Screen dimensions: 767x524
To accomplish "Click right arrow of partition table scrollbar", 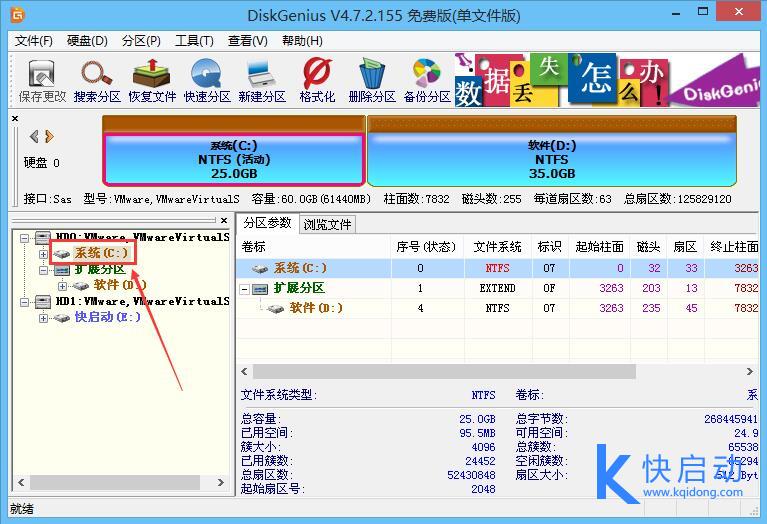I will click(749, 372).
